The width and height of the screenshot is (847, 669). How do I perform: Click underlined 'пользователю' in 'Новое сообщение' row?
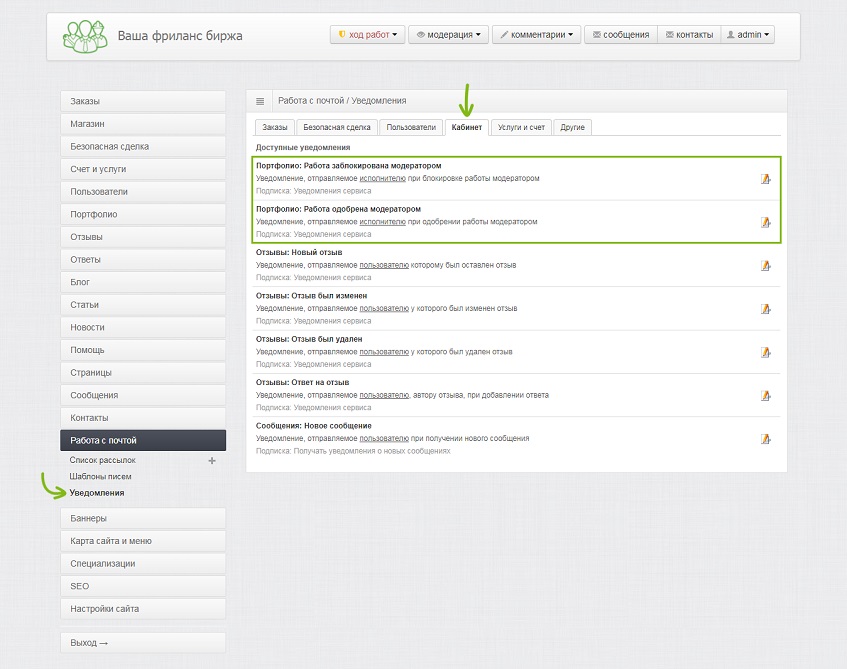pyautogui.click(x=384, y=438)
